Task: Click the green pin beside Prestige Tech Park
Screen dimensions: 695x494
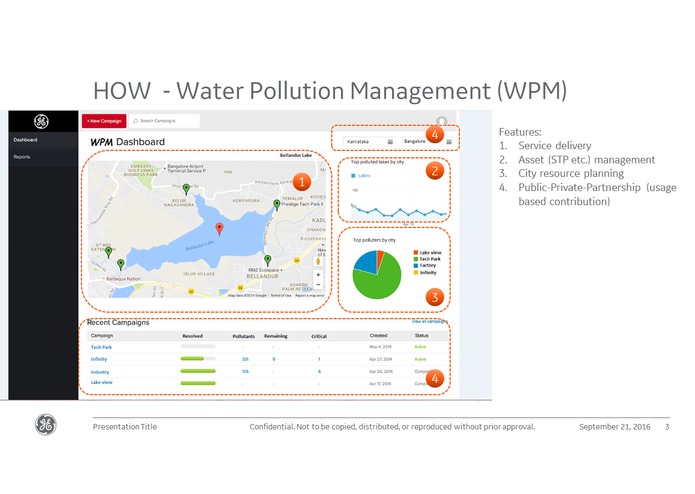Action: [x=277, y=205]
